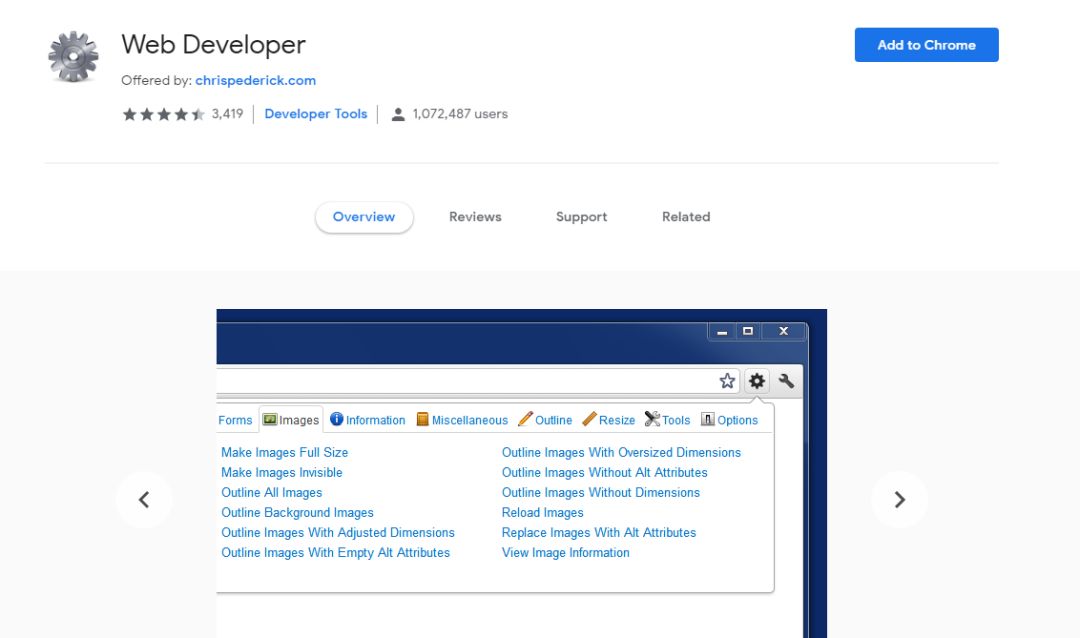Click Outline All Images in the preview
This screenshot has height=638, width=1080.
tap(272, 492)
